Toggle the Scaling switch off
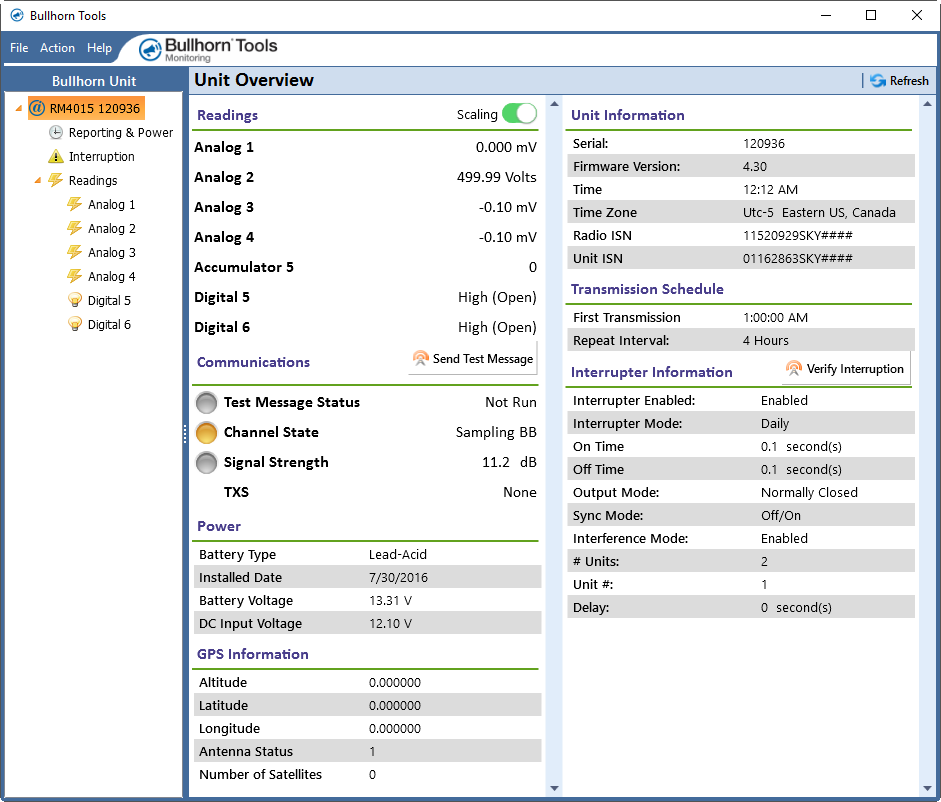The height and width of the screenshot is (802, 941). [x=519, y=113]
